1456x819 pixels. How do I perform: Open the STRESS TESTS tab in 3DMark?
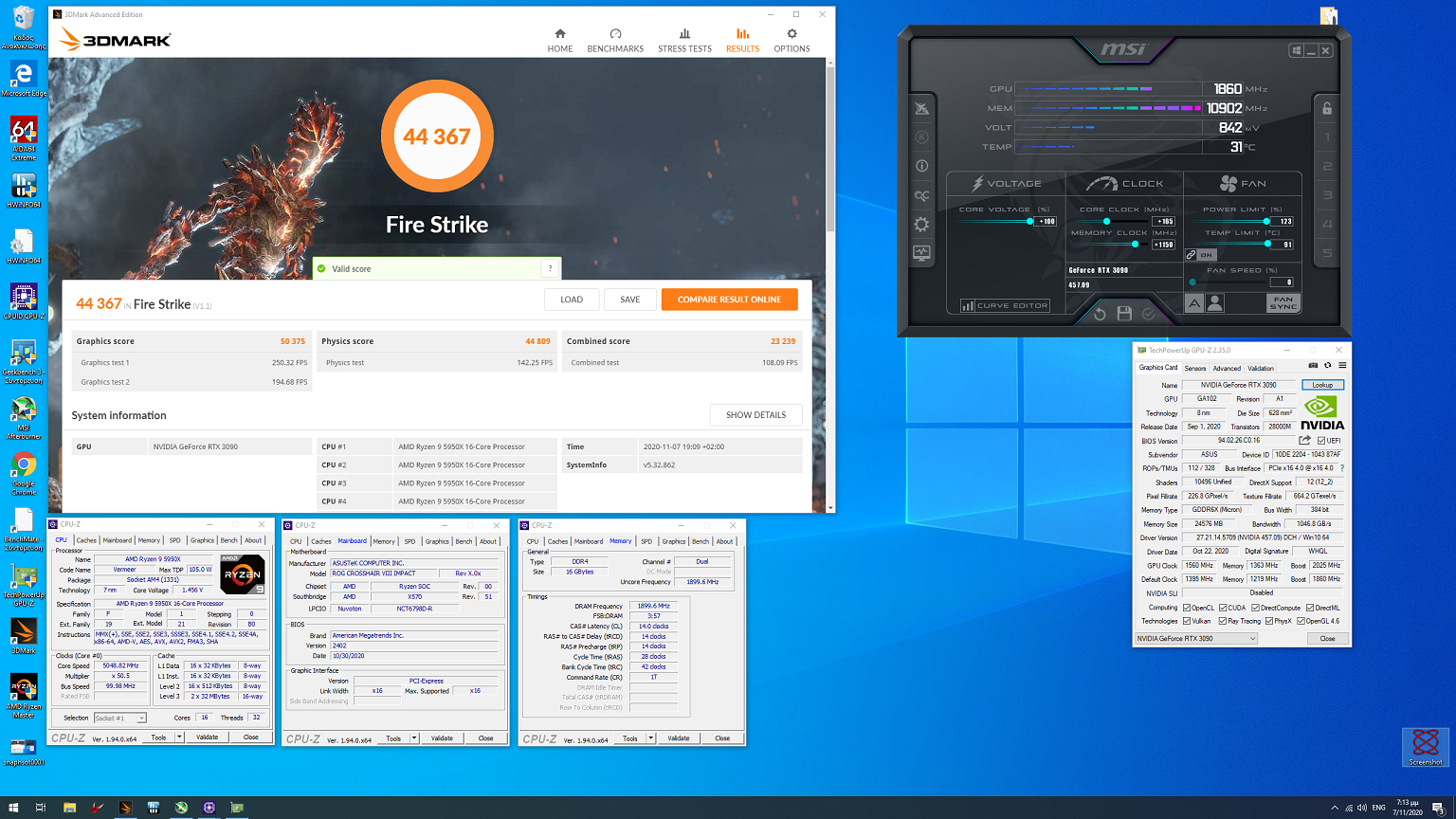pos(684,40)
